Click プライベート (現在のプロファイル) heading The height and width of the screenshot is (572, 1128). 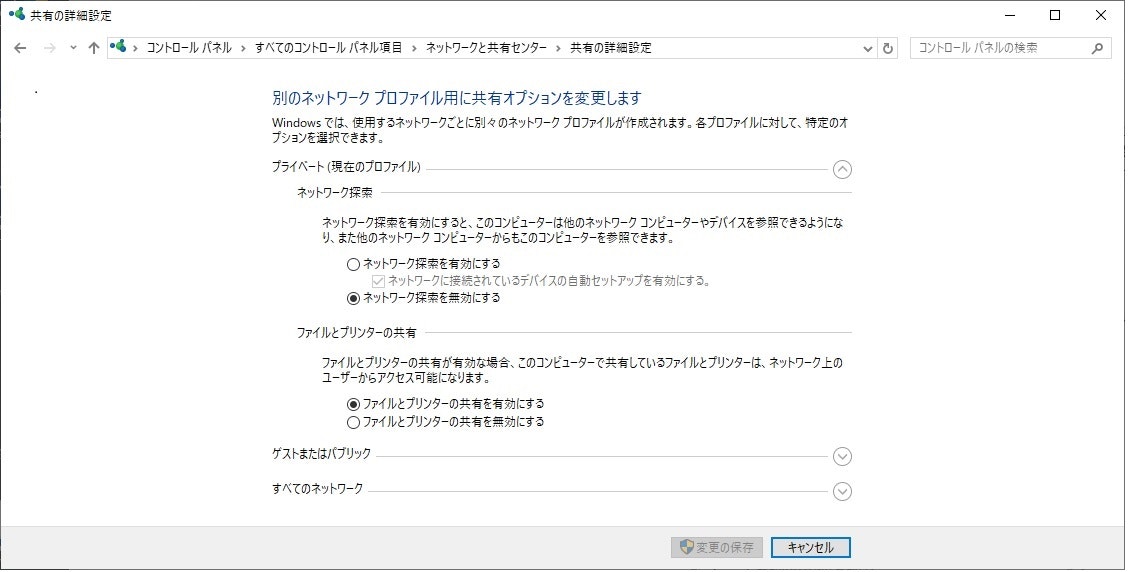point(346,167)
